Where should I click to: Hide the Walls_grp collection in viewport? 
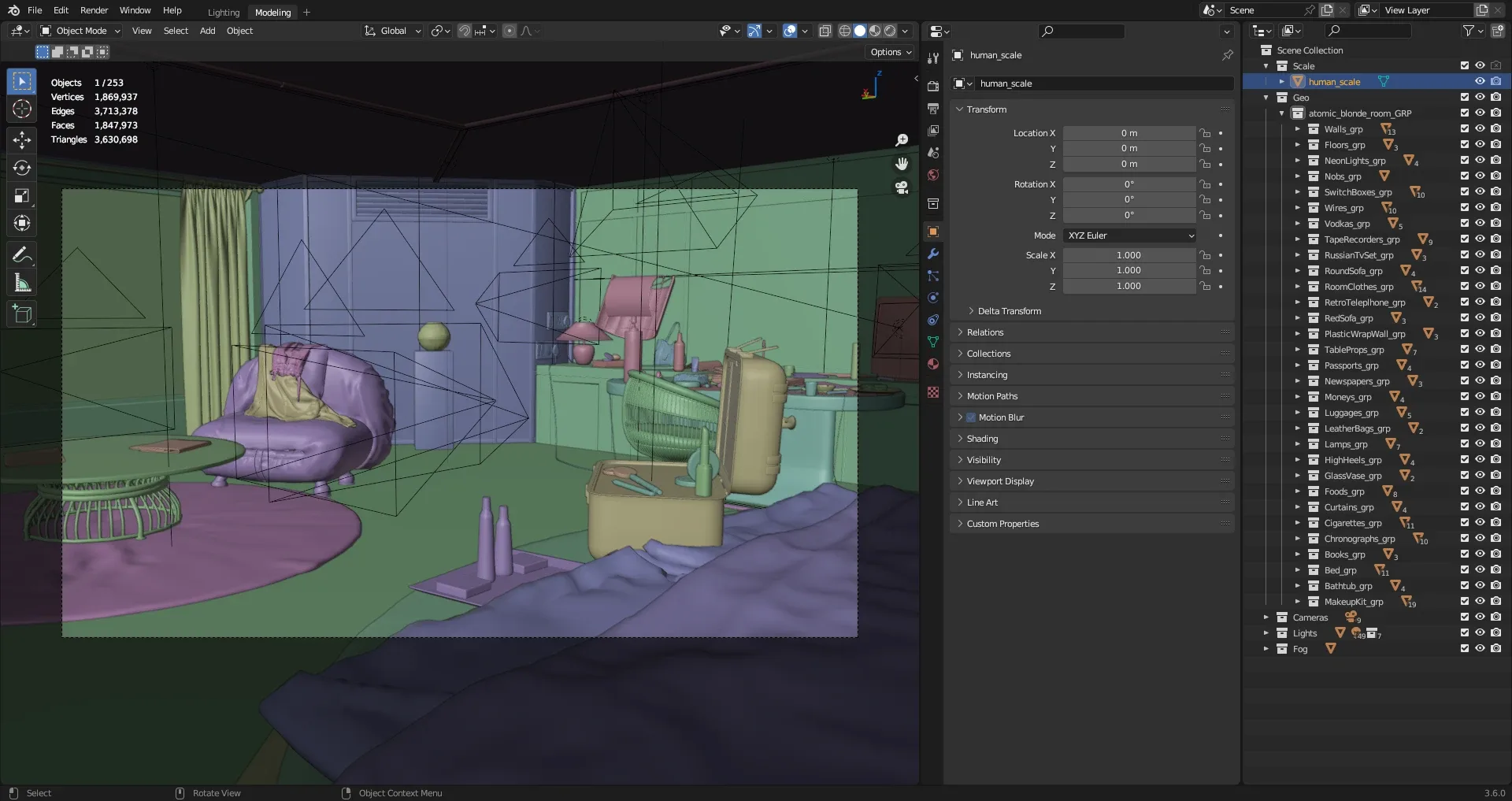pos(1480,129)
